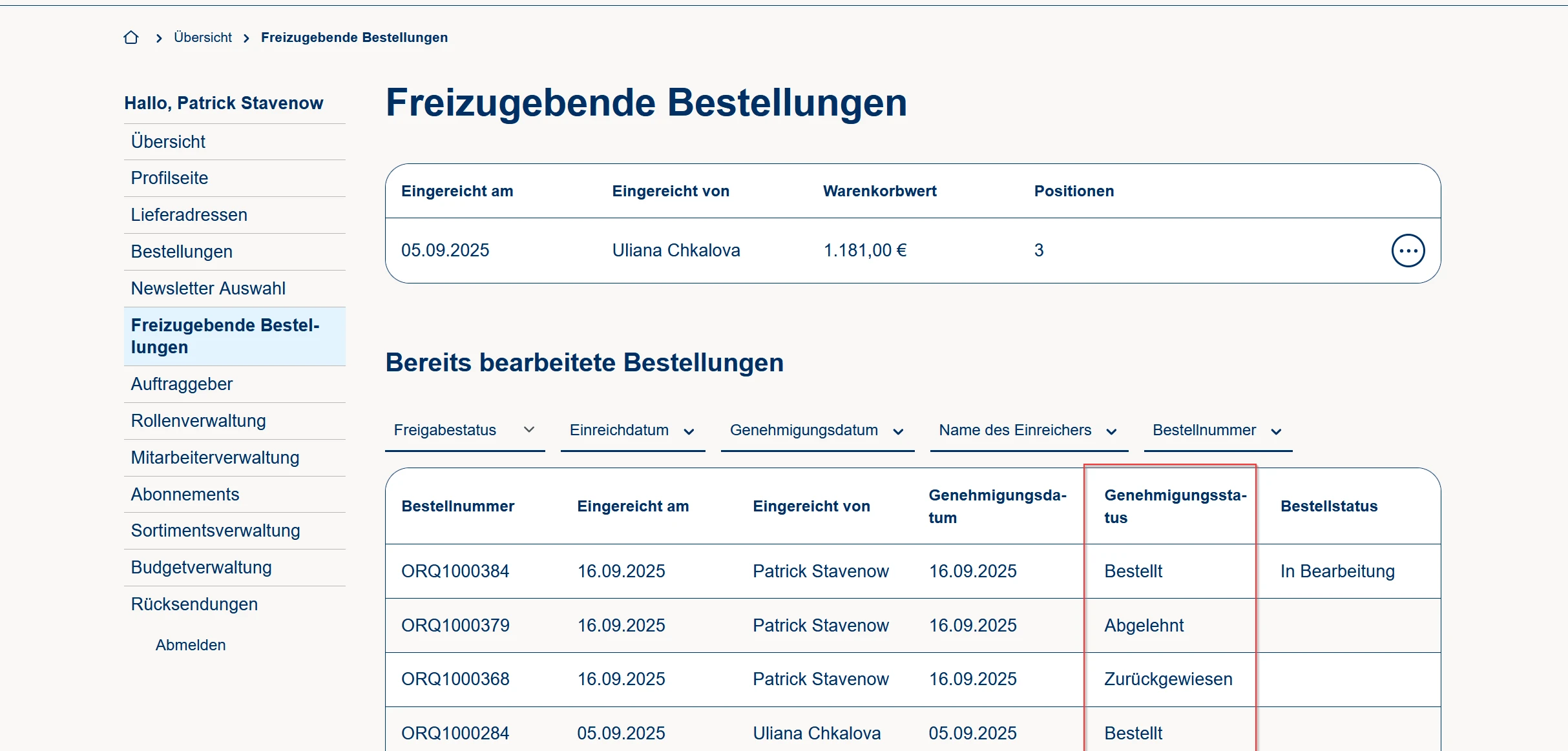Screen dimensions: 1568x751
Task: Go to Budgetverwaltung in the sidebar
Action: click(x=201, y=568)
